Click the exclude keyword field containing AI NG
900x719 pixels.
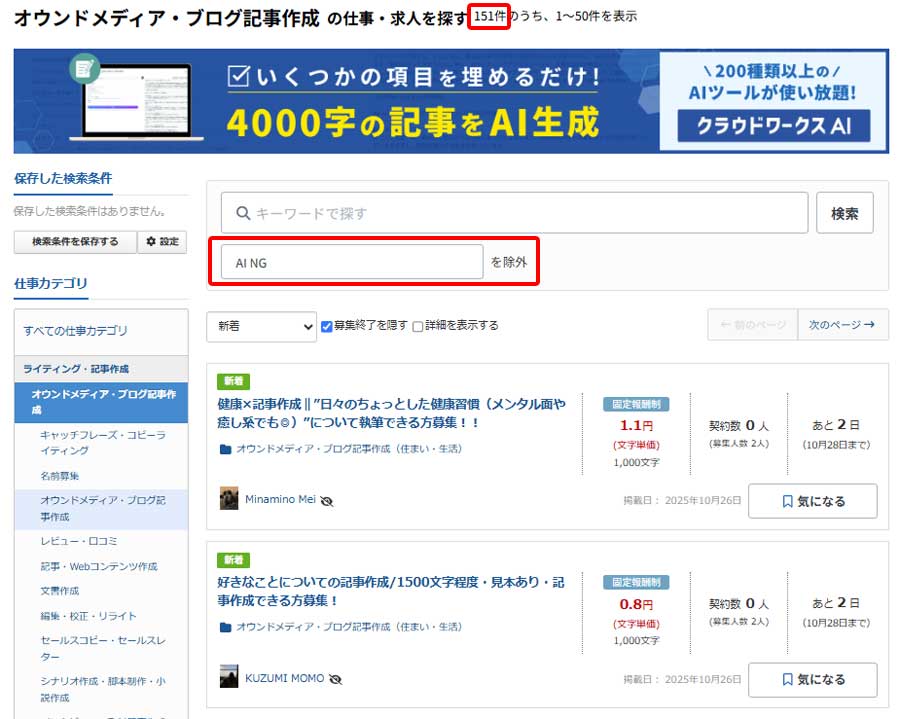[352, 263]
